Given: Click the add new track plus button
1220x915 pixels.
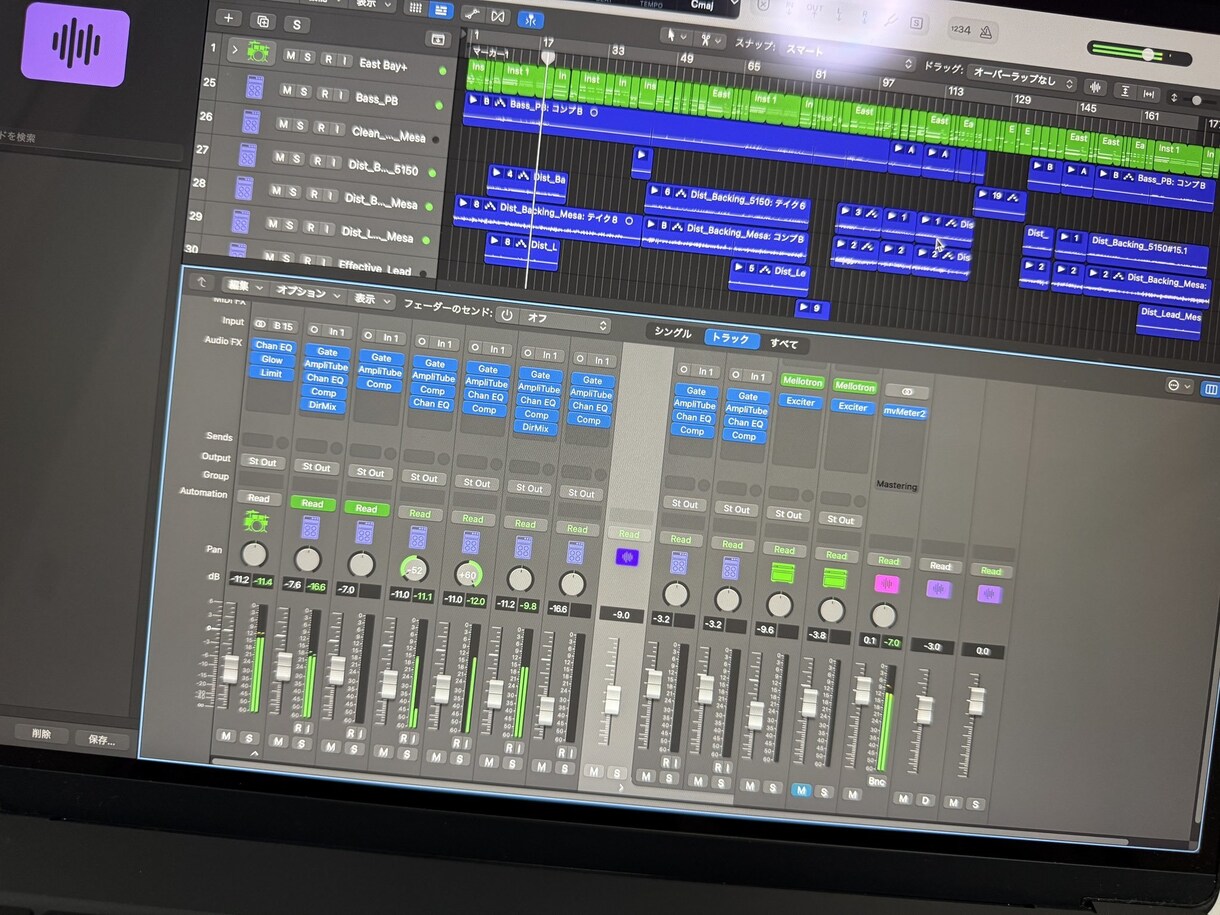Looking at the screenshot, I should [229, 18].
